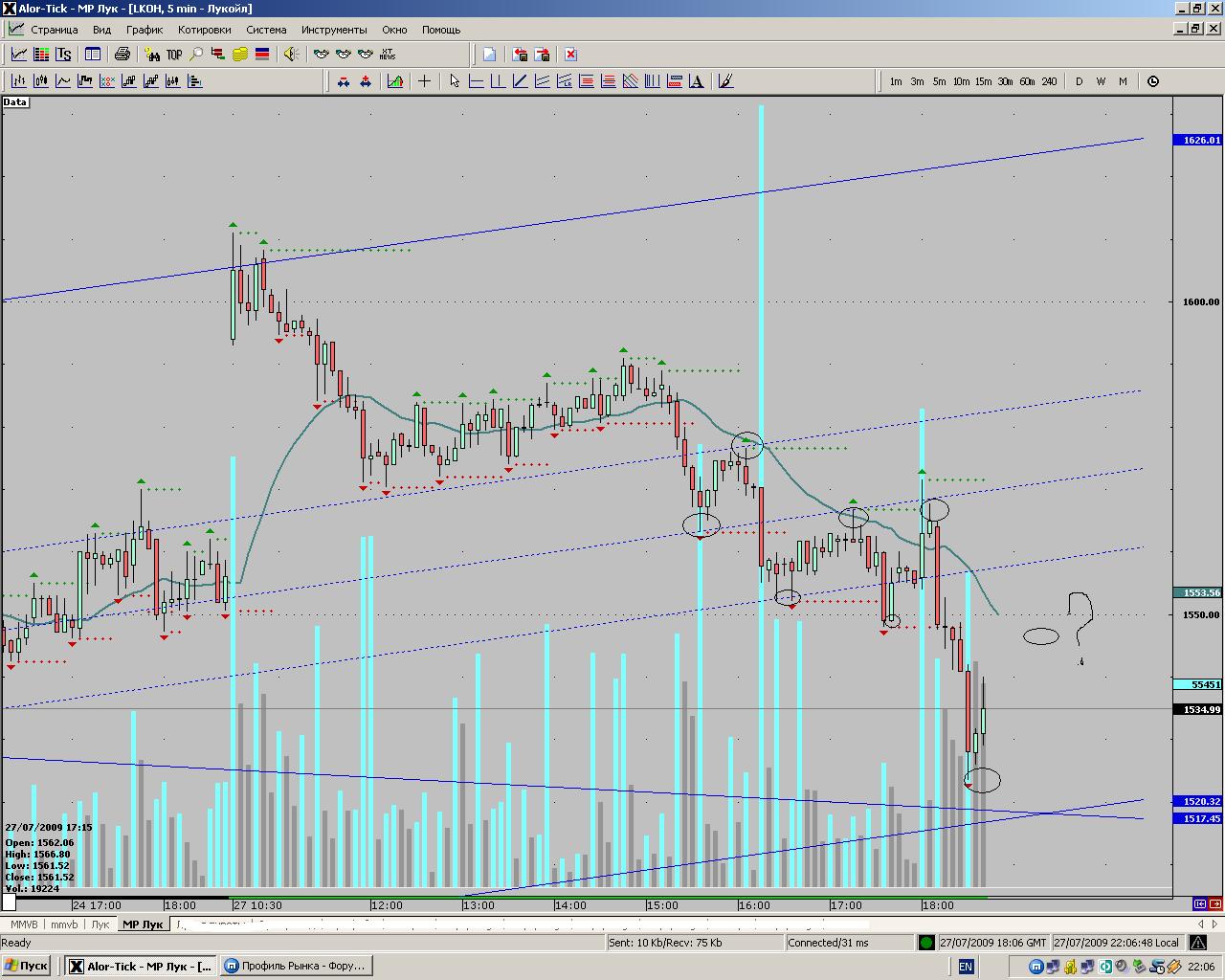Click the magnifying glass search icon
The height and width of the screenshot is (980, 1225).
pos(196,55)
